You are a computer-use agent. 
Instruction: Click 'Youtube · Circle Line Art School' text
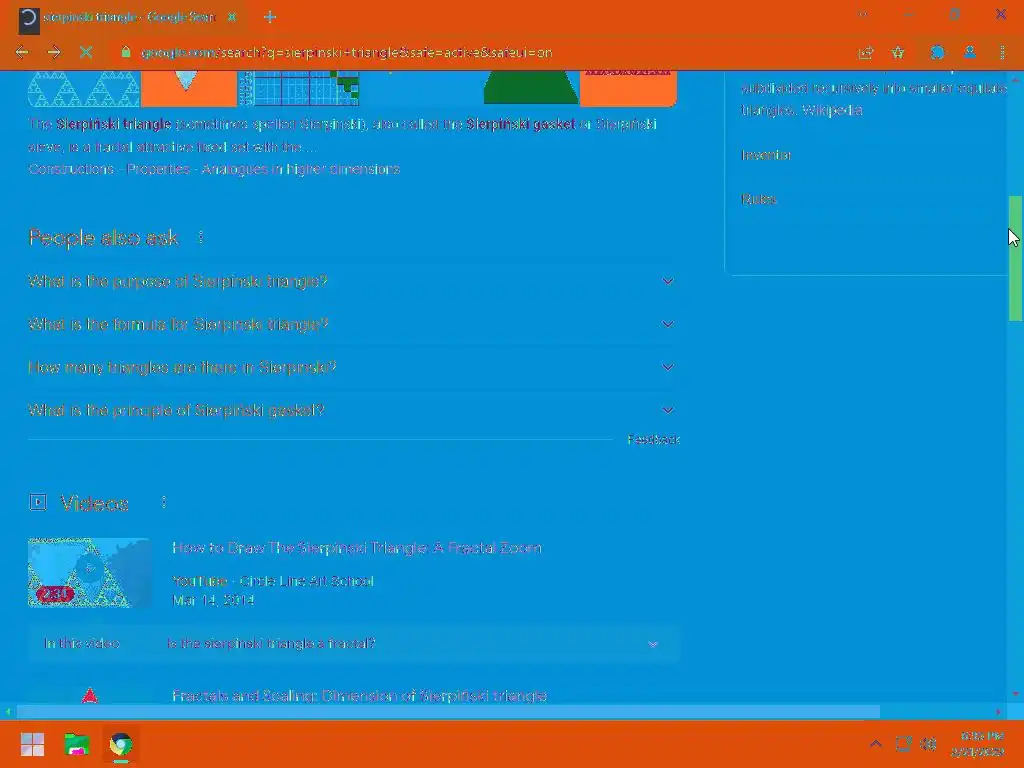coord(273,581)
